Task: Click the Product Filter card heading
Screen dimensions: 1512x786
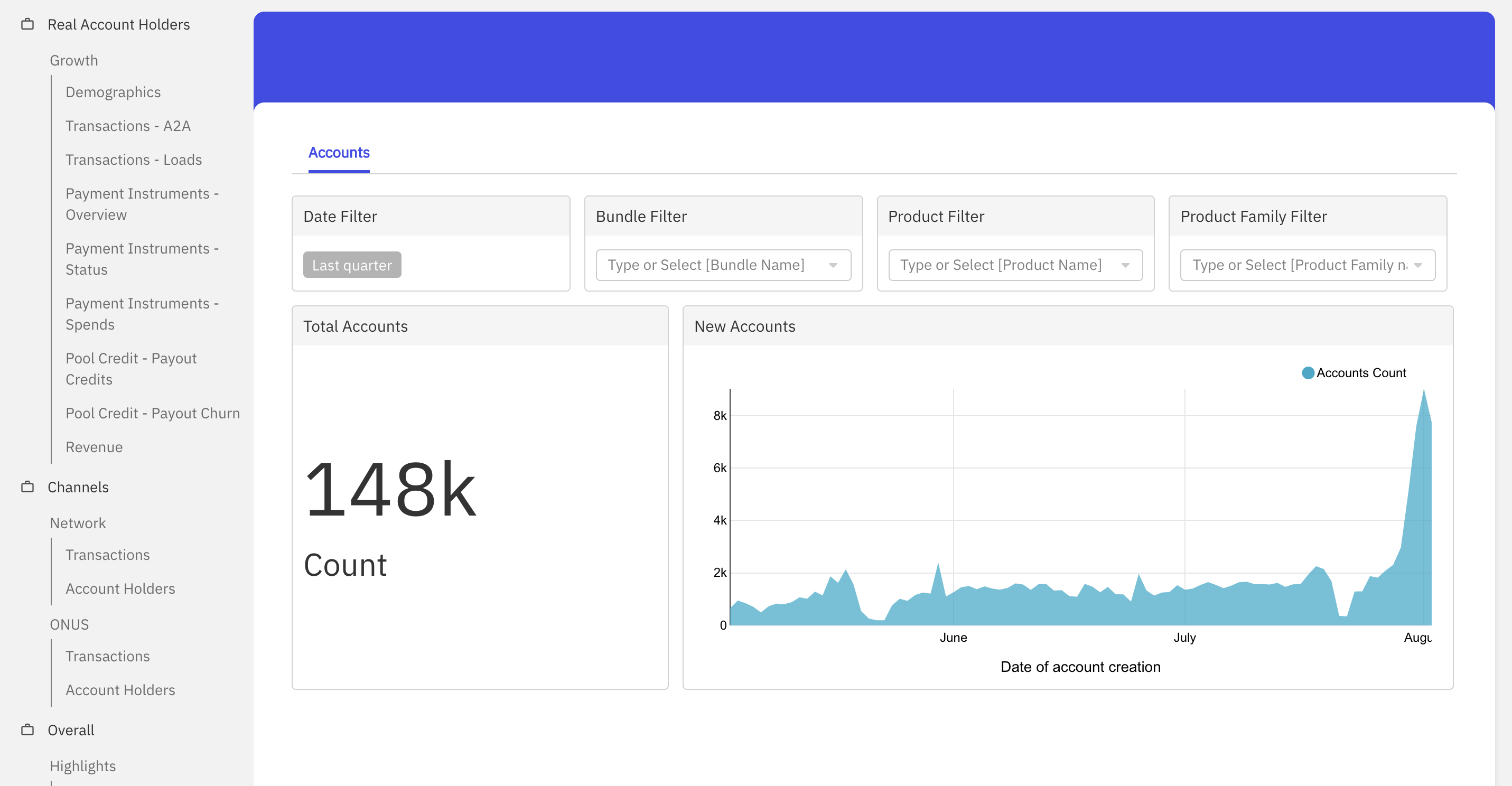Action: tap(936, 217)
